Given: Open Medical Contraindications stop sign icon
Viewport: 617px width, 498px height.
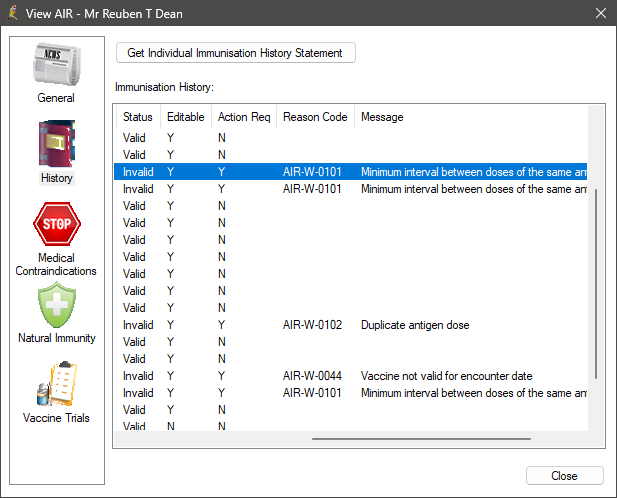Looking at the screenshot, I should tap(56, 224).
